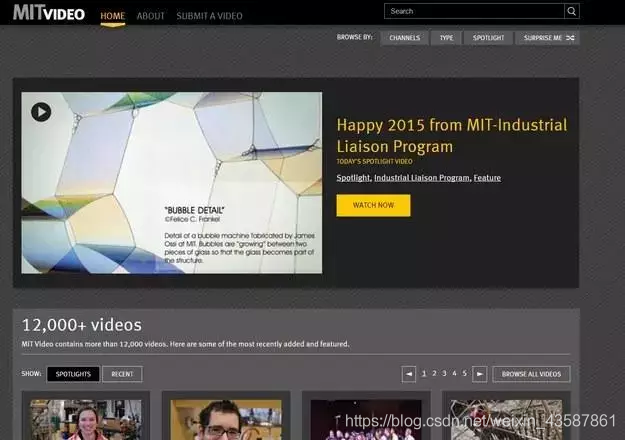
Task: Show Recent videos
Action: pyautogui.click(x=122, y=374)
